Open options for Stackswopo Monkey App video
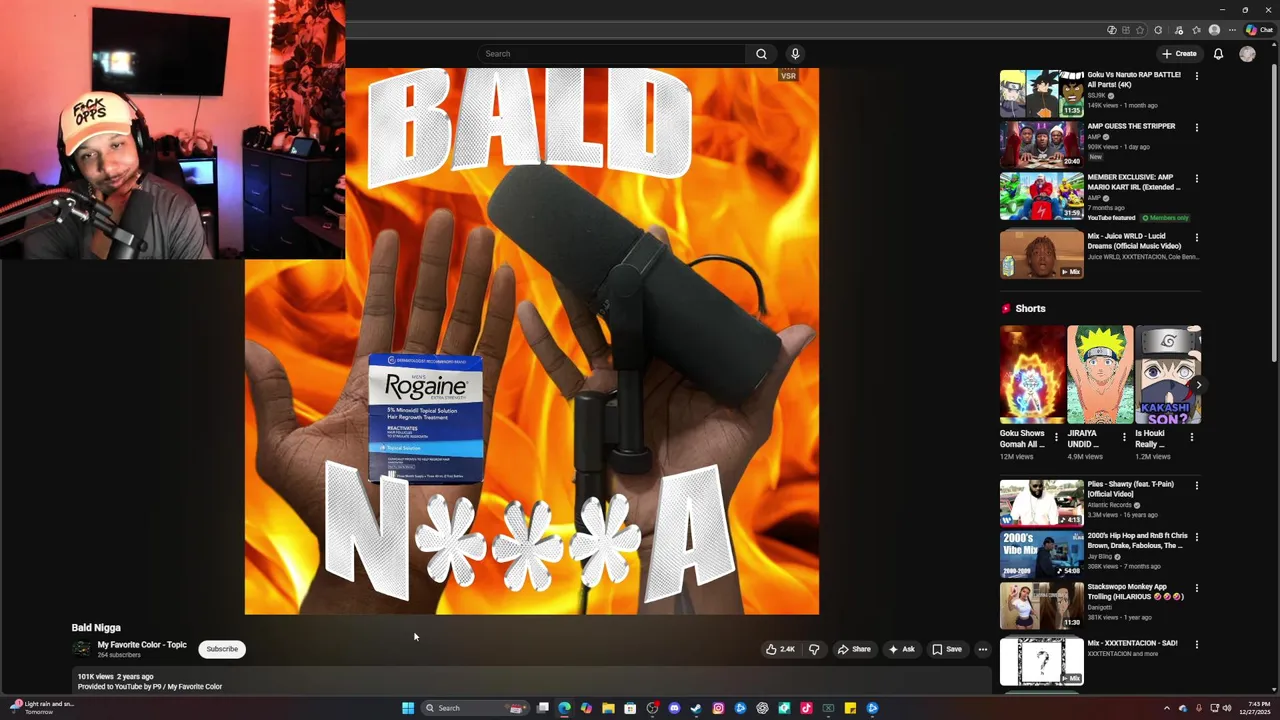 pos(1196,588)
